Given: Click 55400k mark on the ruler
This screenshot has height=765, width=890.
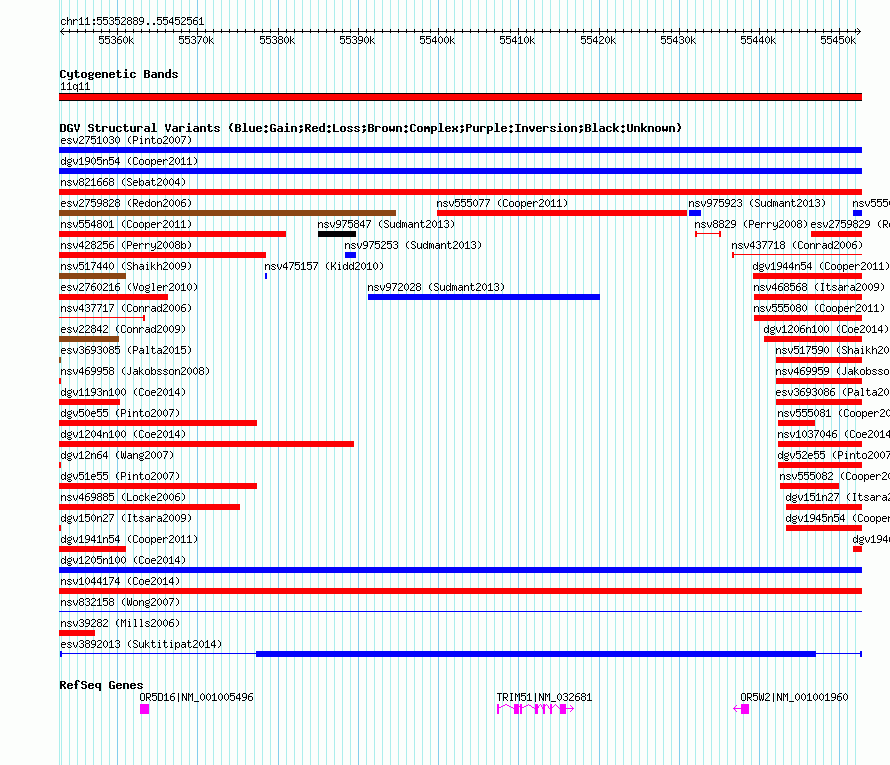Looking at the screenshot, I should click(x=438, y=40).
